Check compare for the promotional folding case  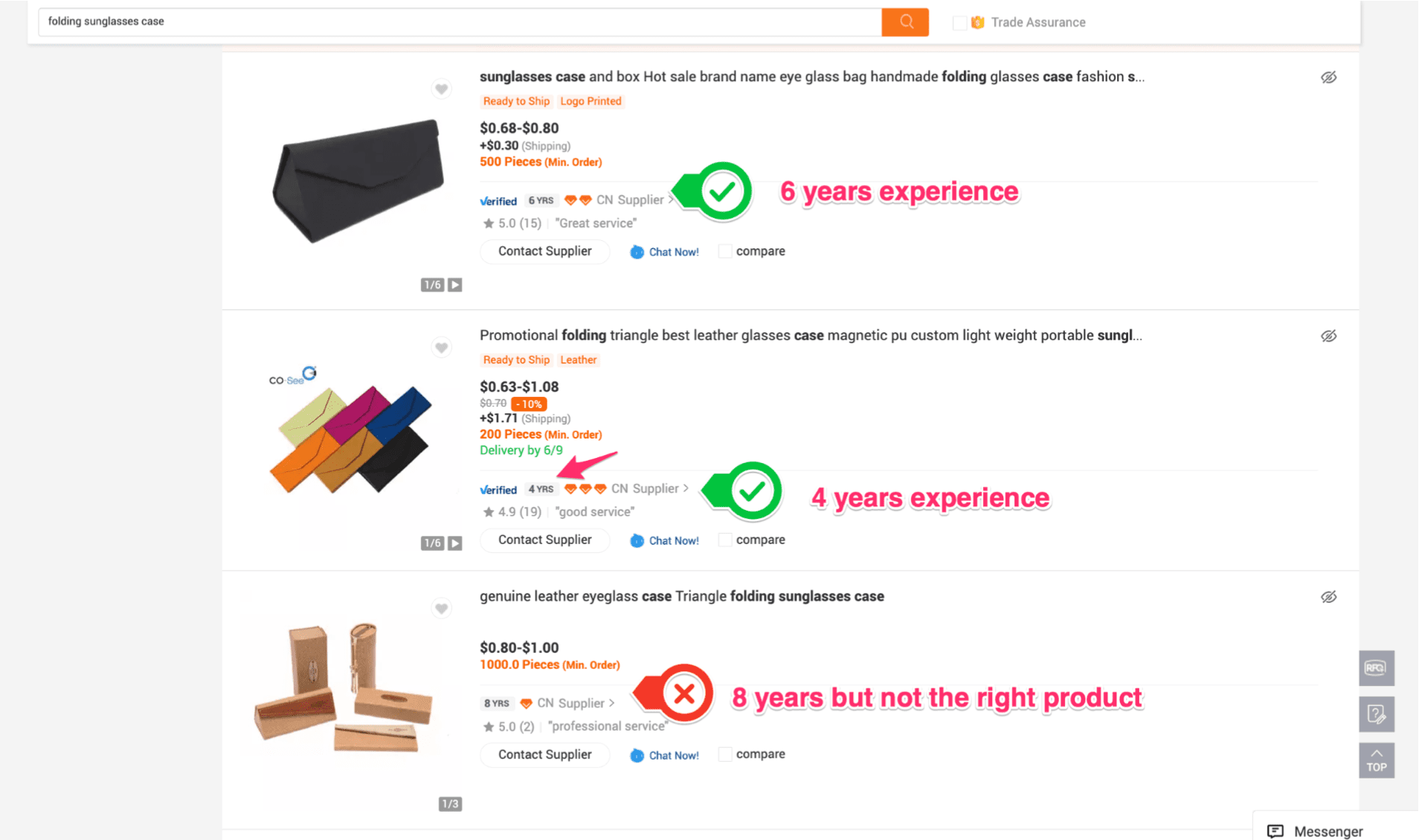coord(724,539)
